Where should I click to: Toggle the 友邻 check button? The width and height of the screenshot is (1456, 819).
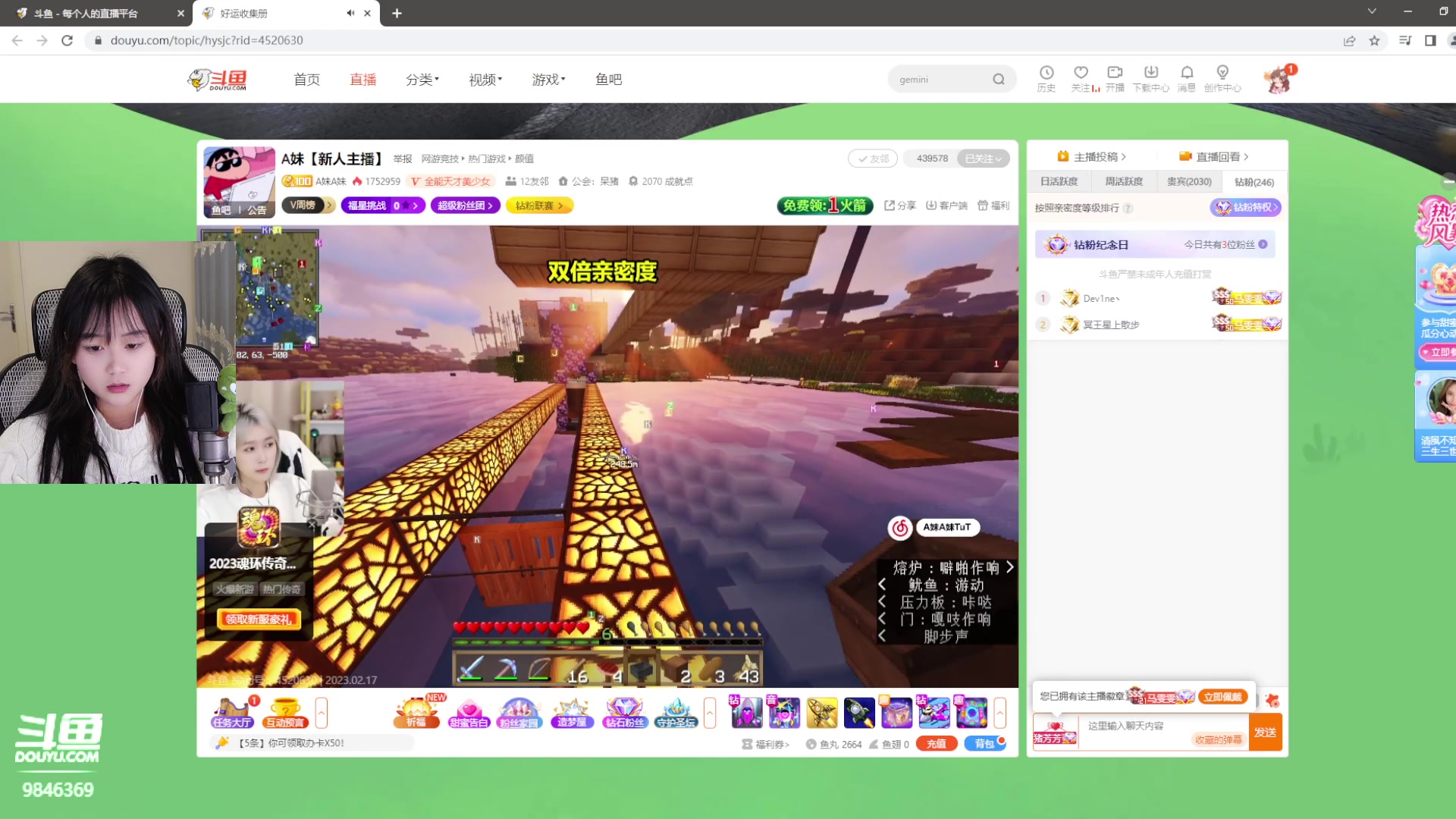click(x=873, y=158)
